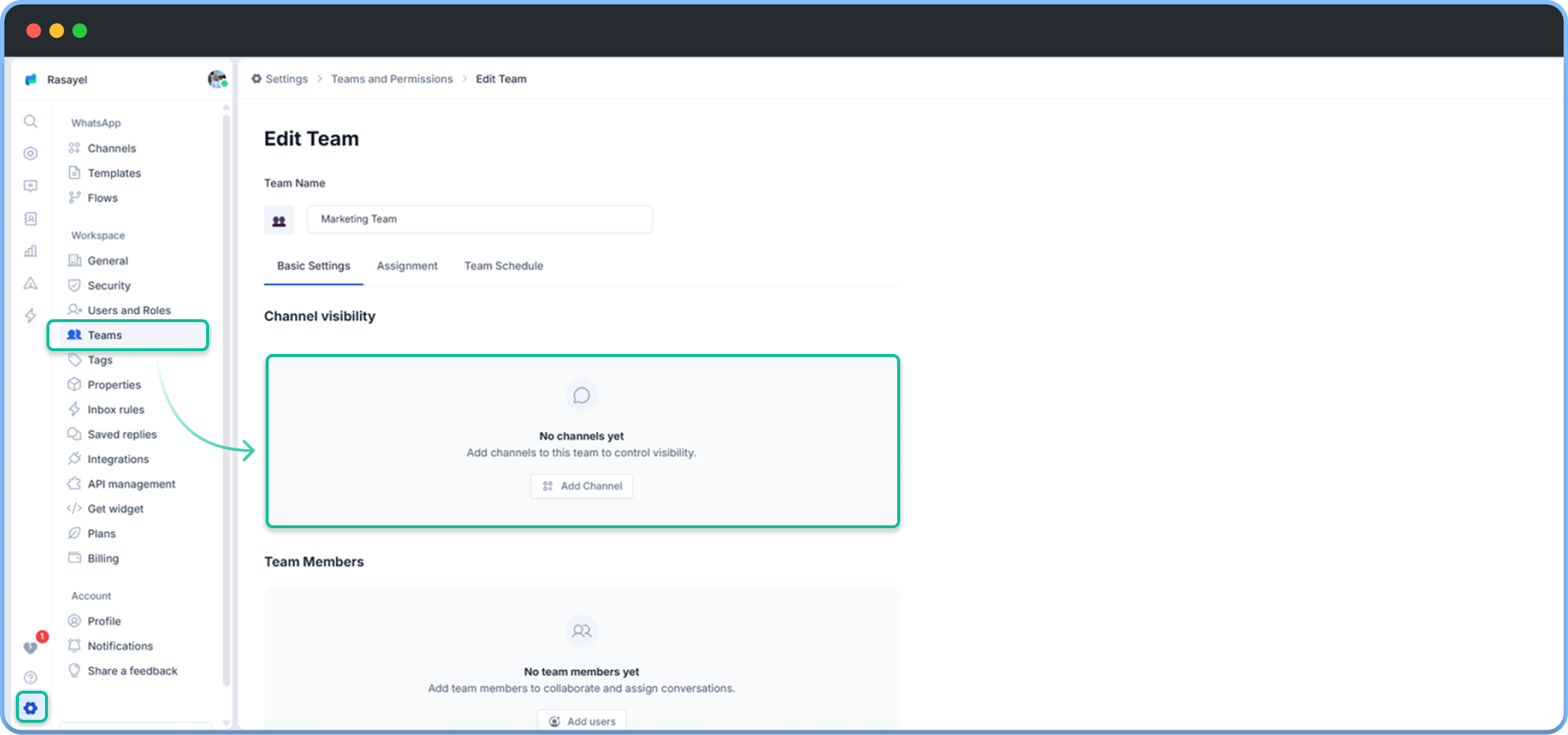
Task: Switch to the Assignment tab
Action: (407, 266)
